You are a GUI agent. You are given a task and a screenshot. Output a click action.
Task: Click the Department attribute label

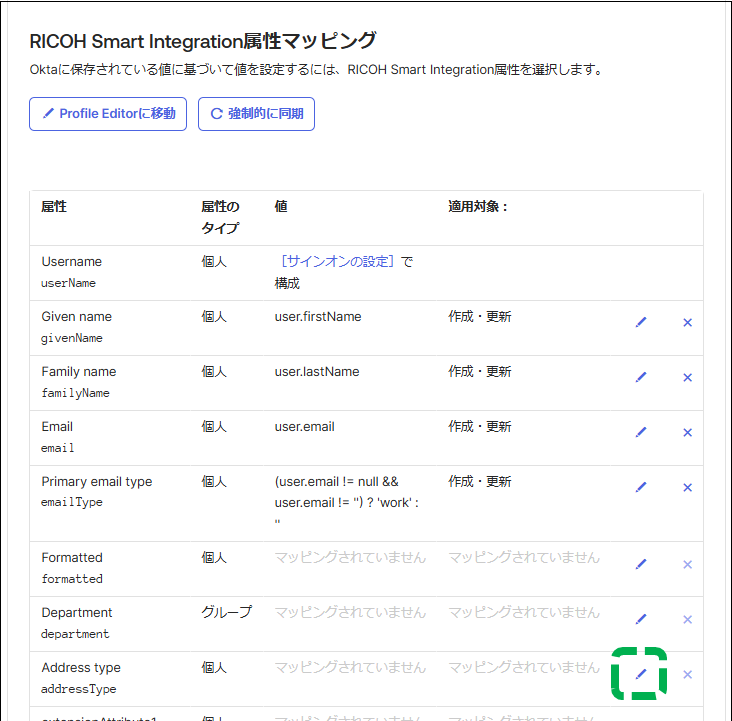click(x=77, y=613)
